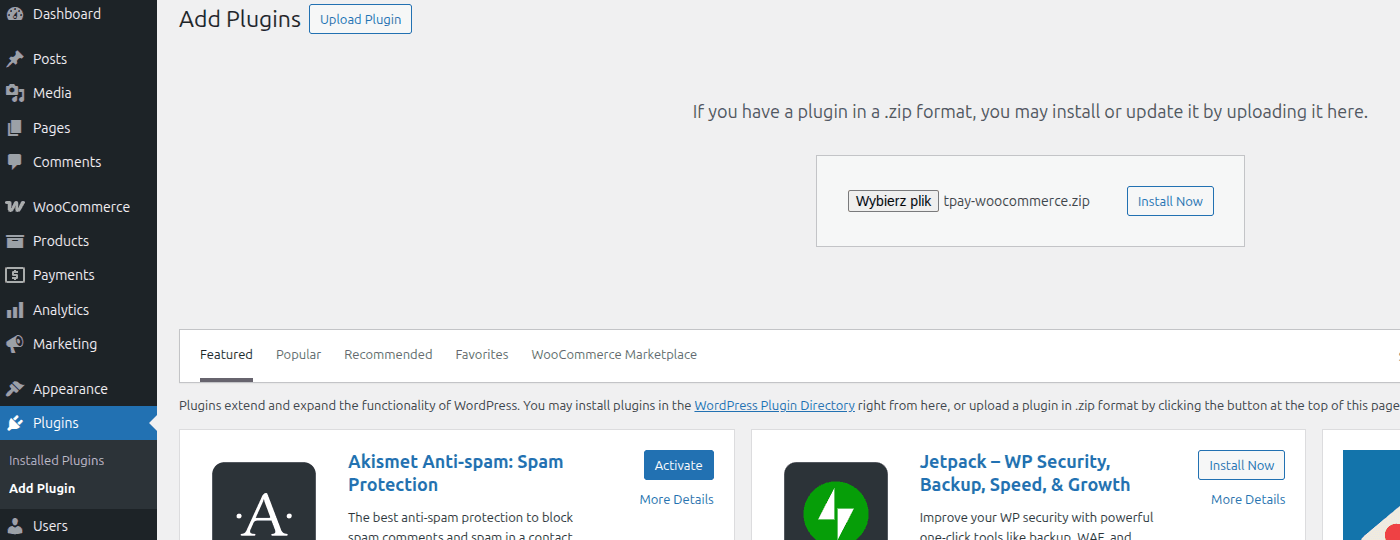This screenshot has height=540, width=1400.
Task: Click the Posts pushpin icon
Action: 15,59
